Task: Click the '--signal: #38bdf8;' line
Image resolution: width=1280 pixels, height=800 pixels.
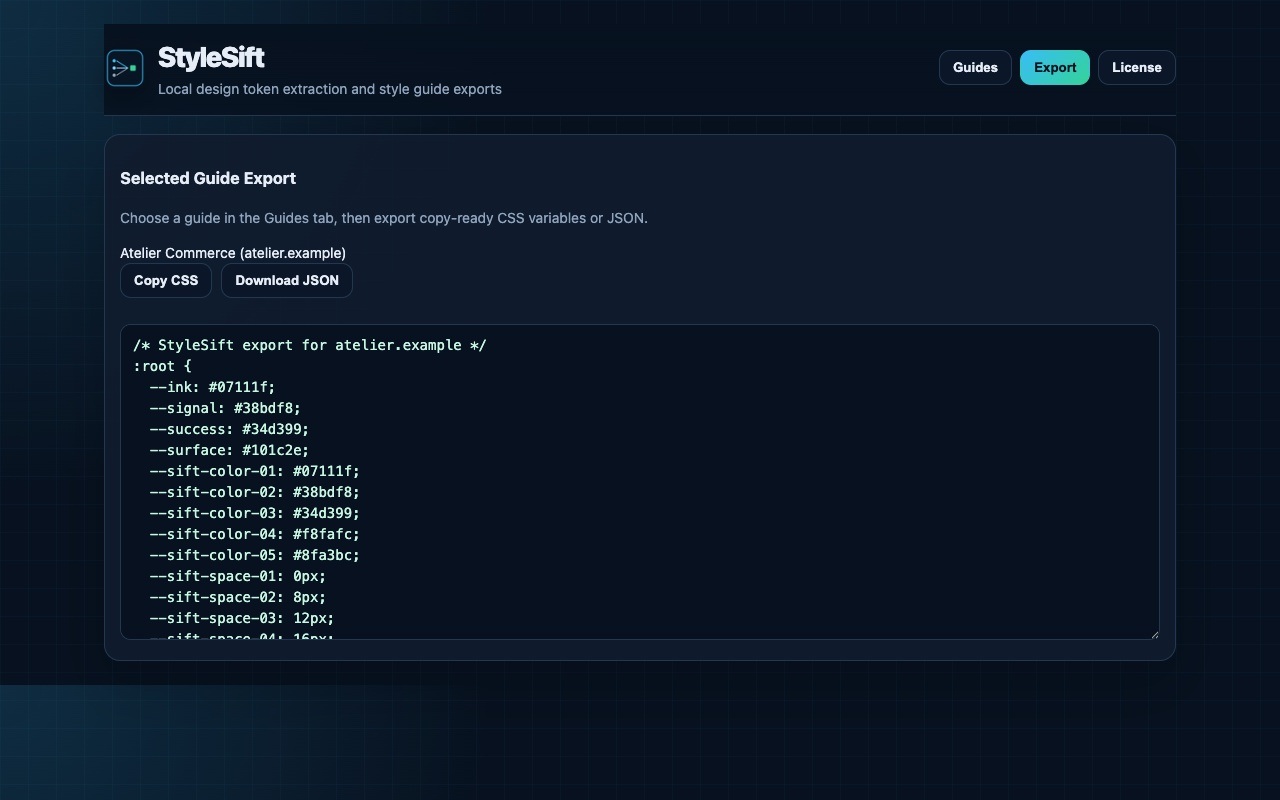Action: (x=225, y=408)
